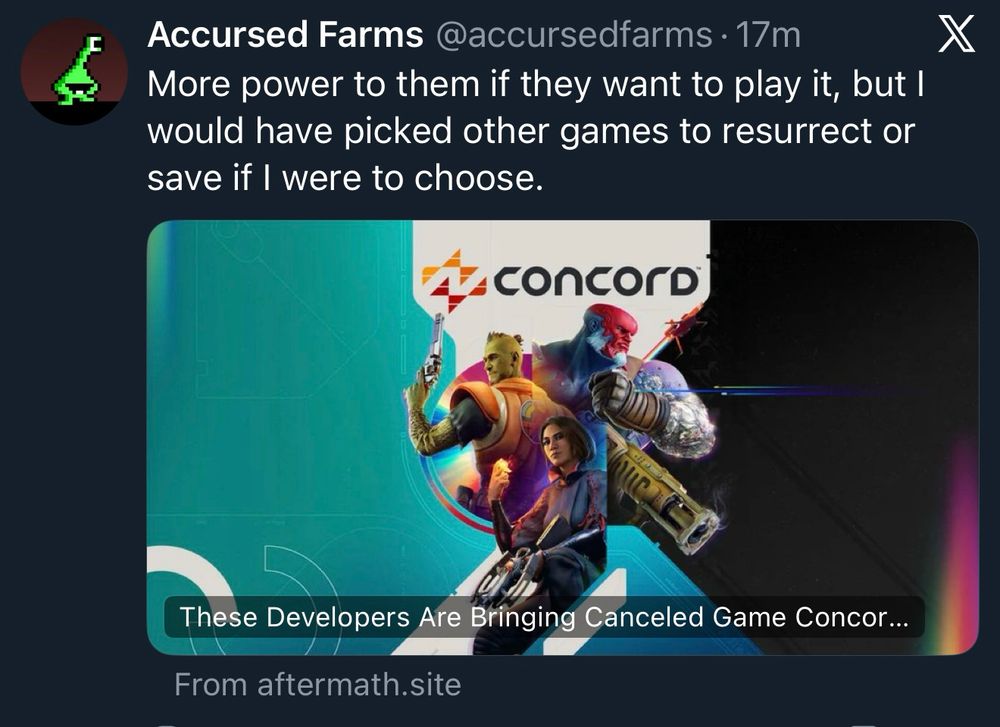Open the @accursedfarms handle link
This screenshot has height=727, width=1000.
coord(574,35)
